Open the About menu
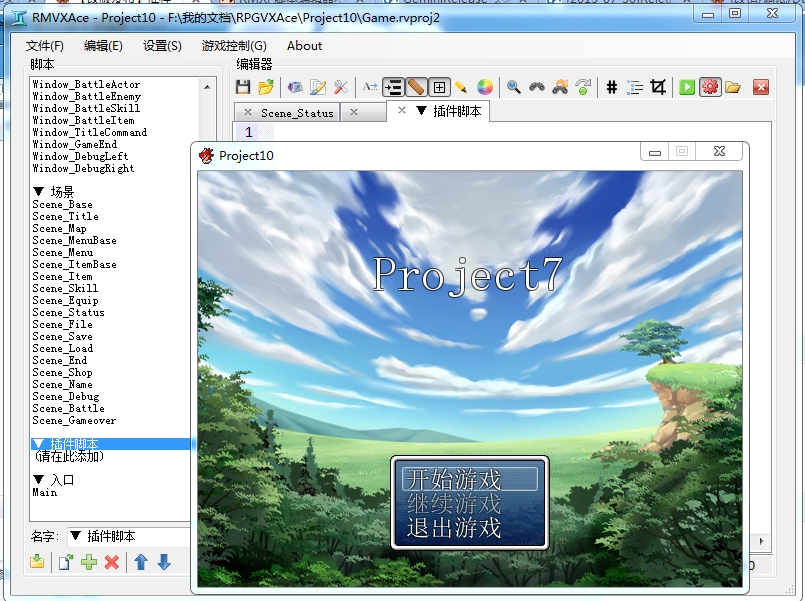The image size is (805, 601). [304, 46]
